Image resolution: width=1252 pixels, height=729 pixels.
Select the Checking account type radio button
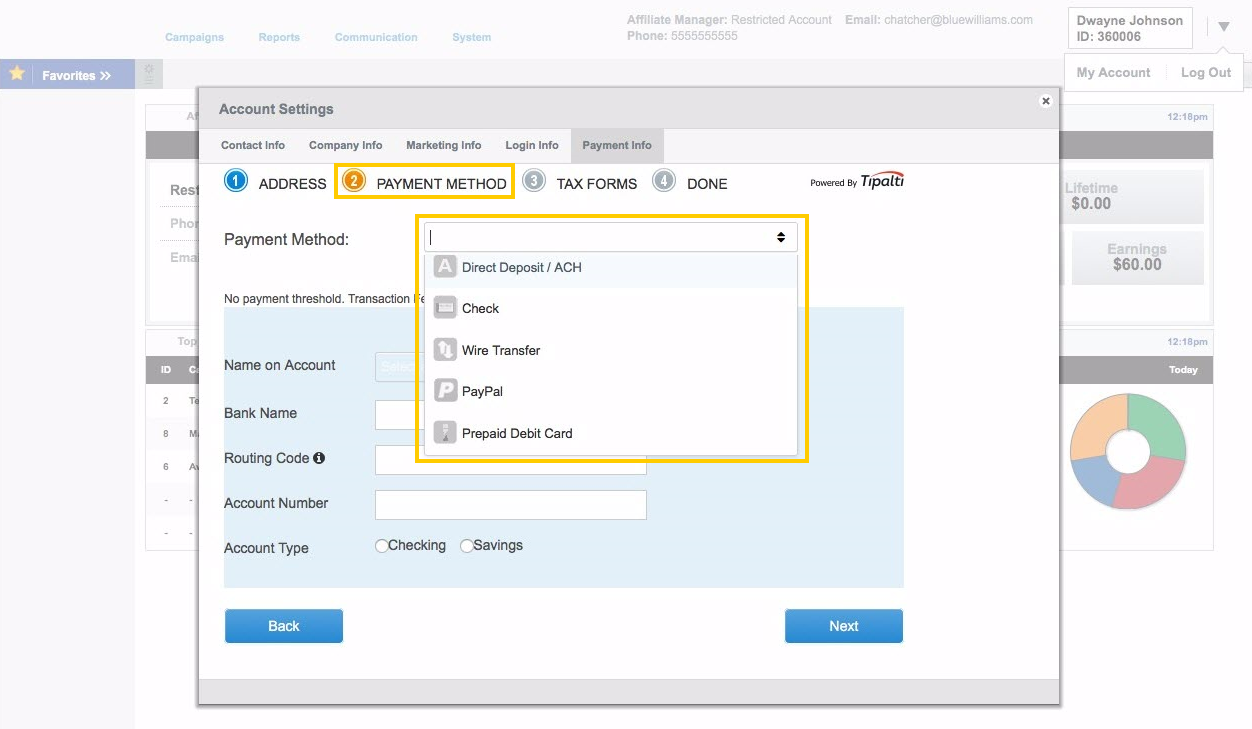tap(381, 545)
